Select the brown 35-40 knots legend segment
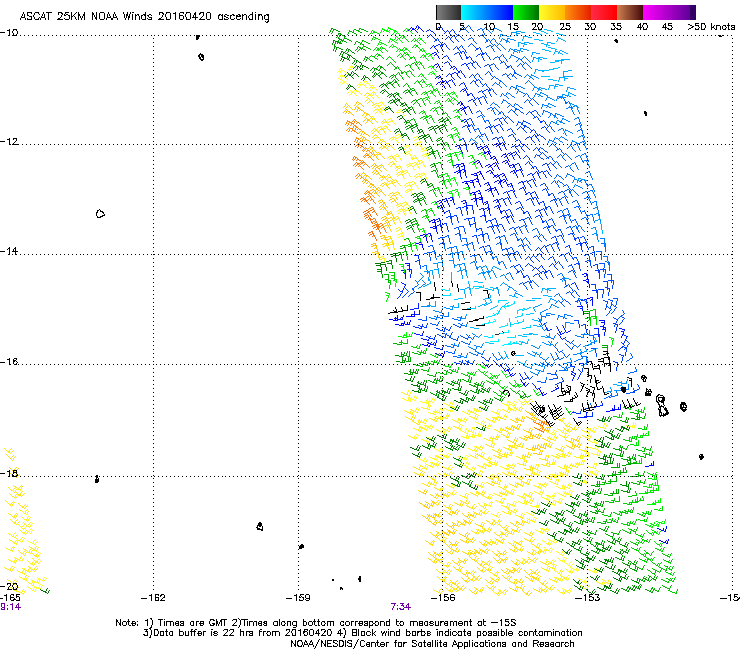The width and height of the screenshot is (740, 650). point(630,12)
